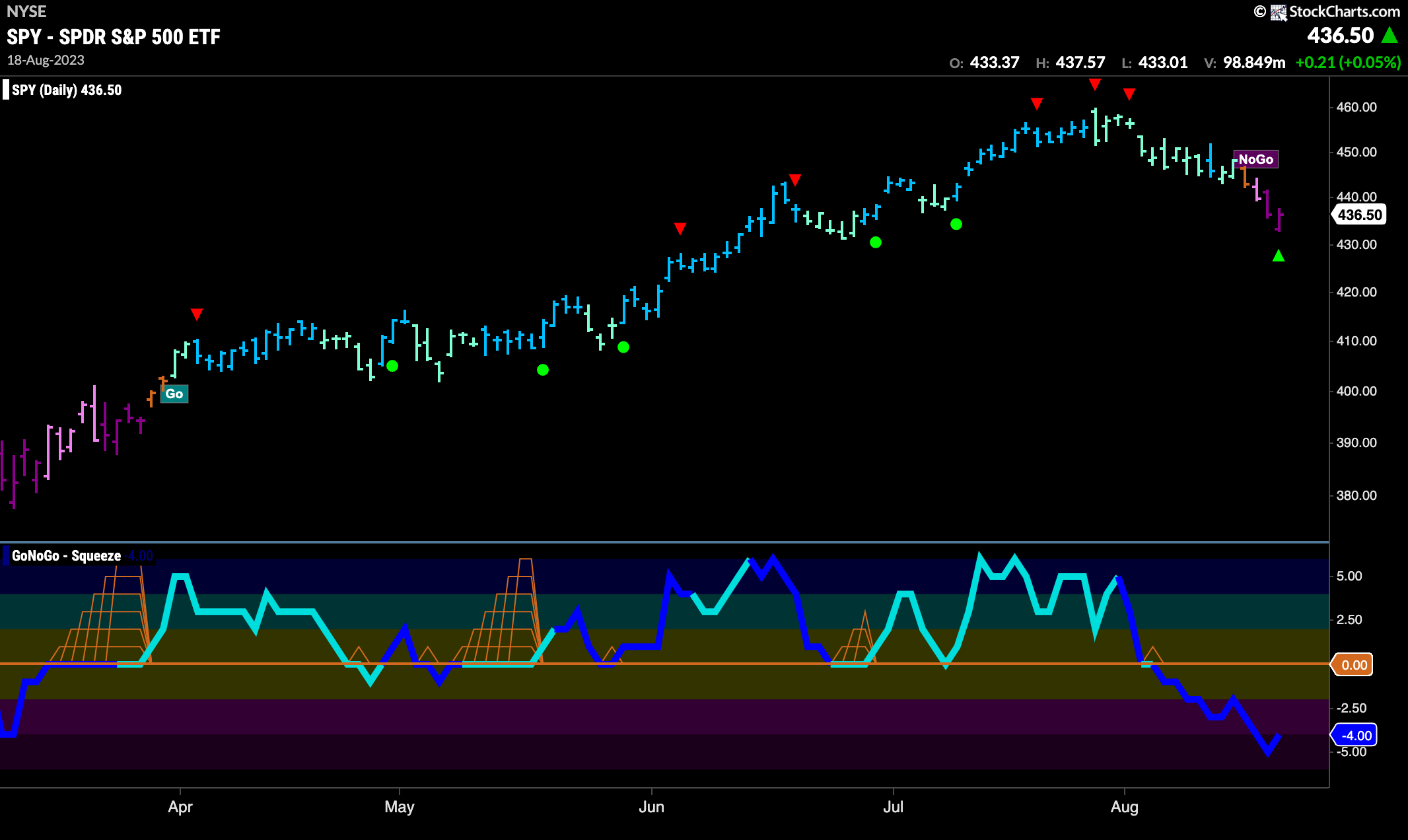Click the StockCharts.com logo text
Screen dimensions: 1408x840
(1344, 11)
